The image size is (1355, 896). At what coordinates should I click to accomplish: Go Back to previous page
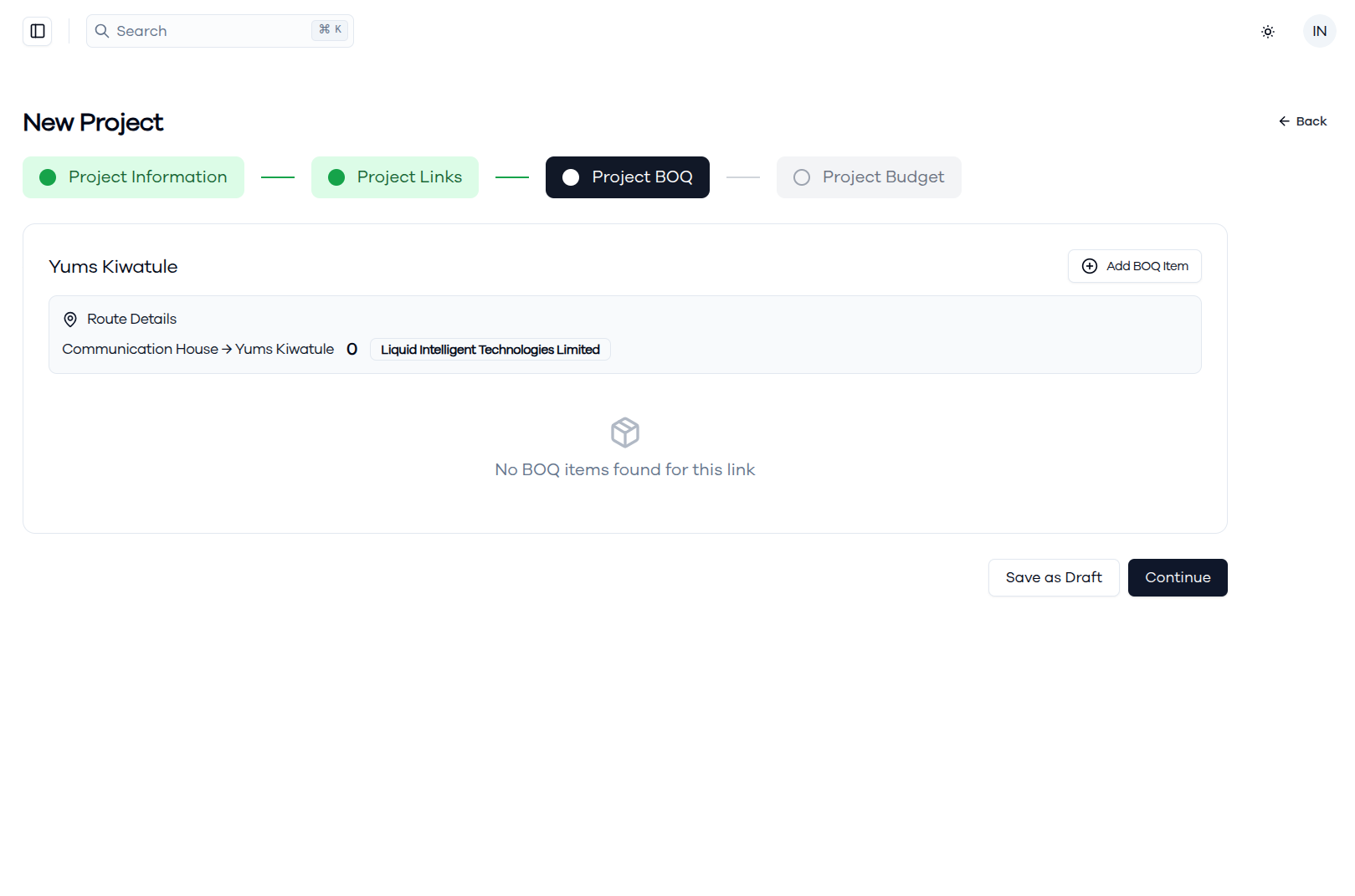1302,121
